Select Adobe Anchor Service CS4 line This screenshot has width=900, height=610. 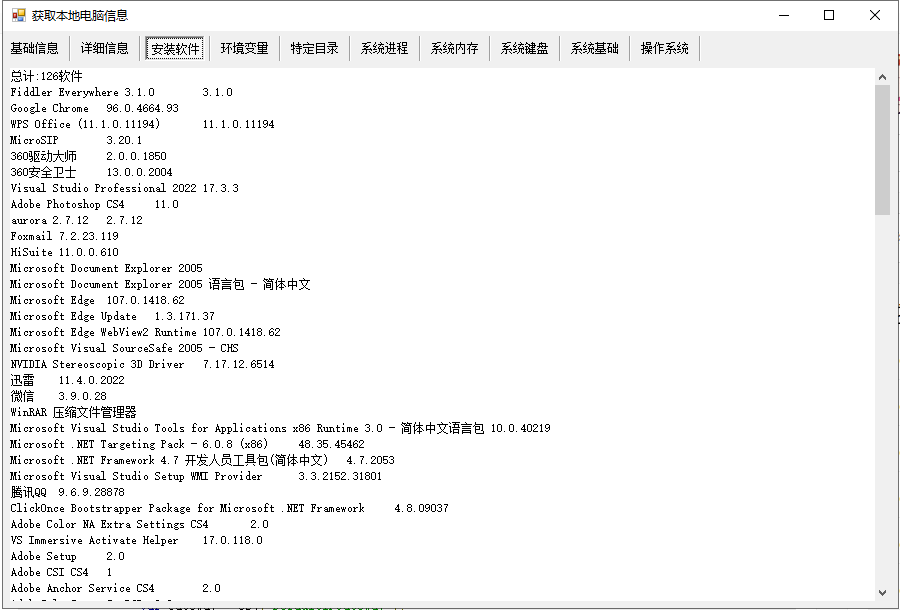(x=115, y=590)
